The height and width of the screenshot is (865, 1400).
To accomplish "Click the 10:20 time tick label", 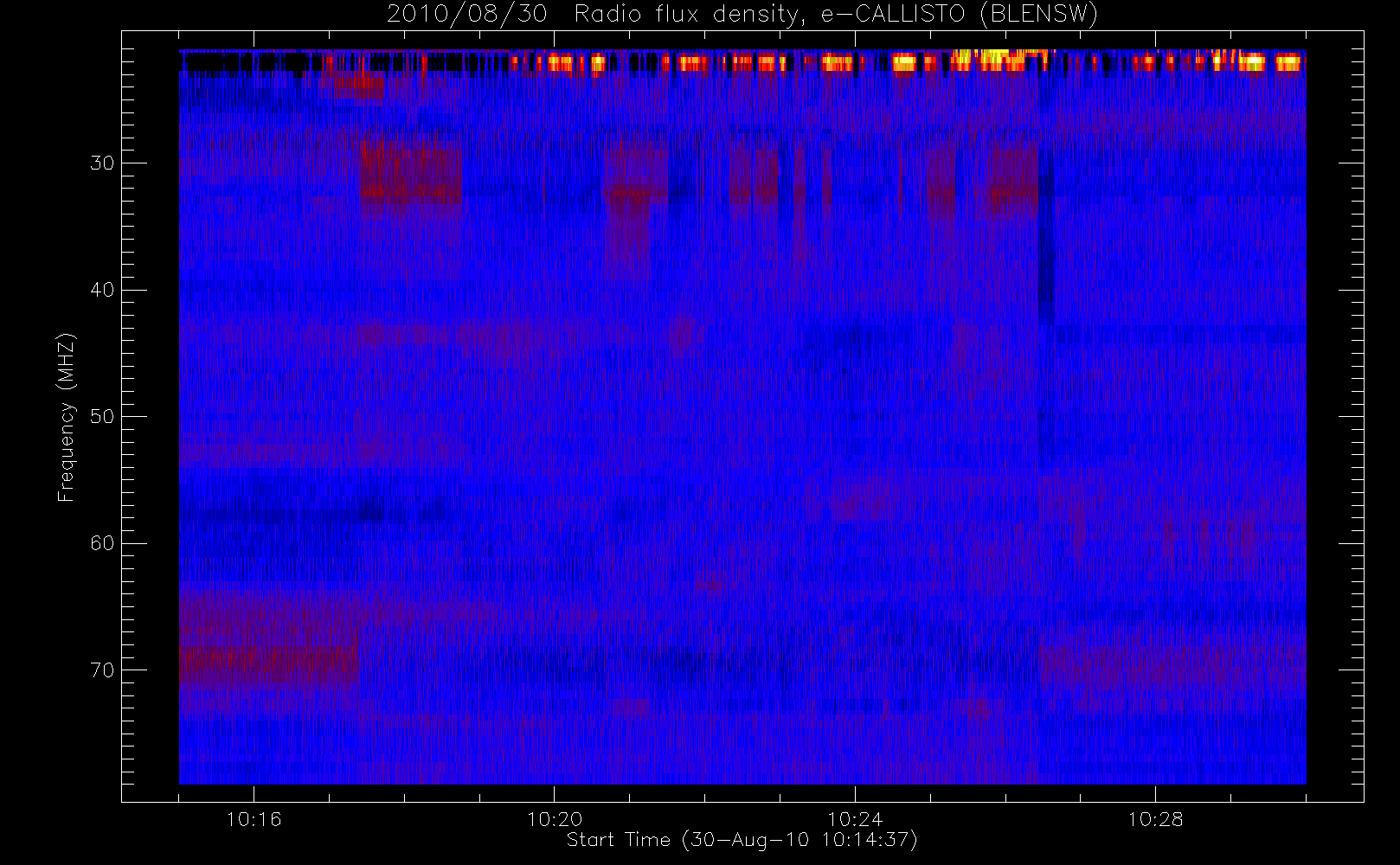I will 555,819.
